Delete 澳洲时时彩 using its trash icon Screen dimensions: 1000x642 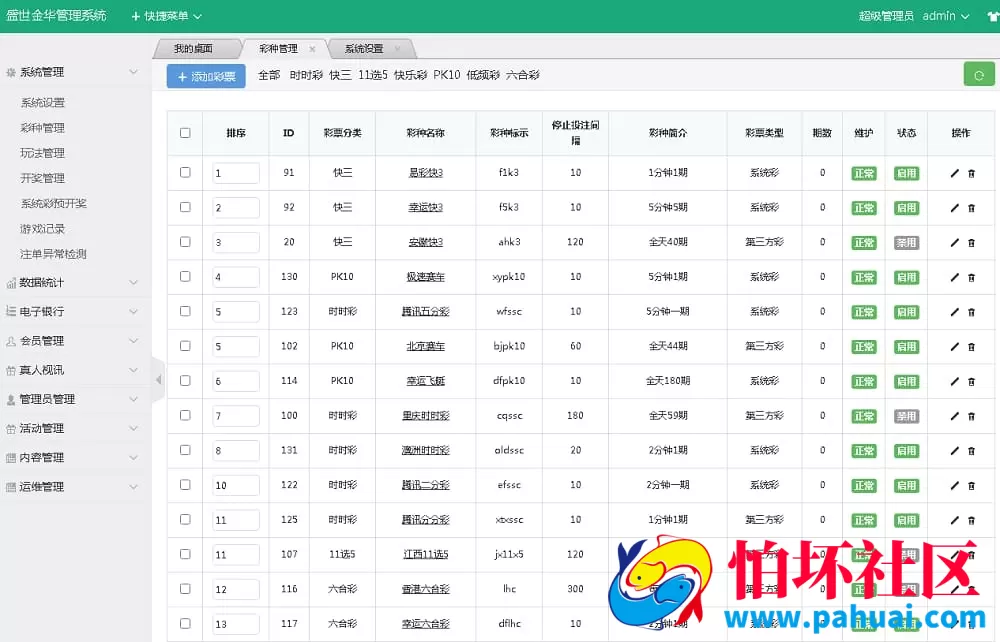click(970, 450)
